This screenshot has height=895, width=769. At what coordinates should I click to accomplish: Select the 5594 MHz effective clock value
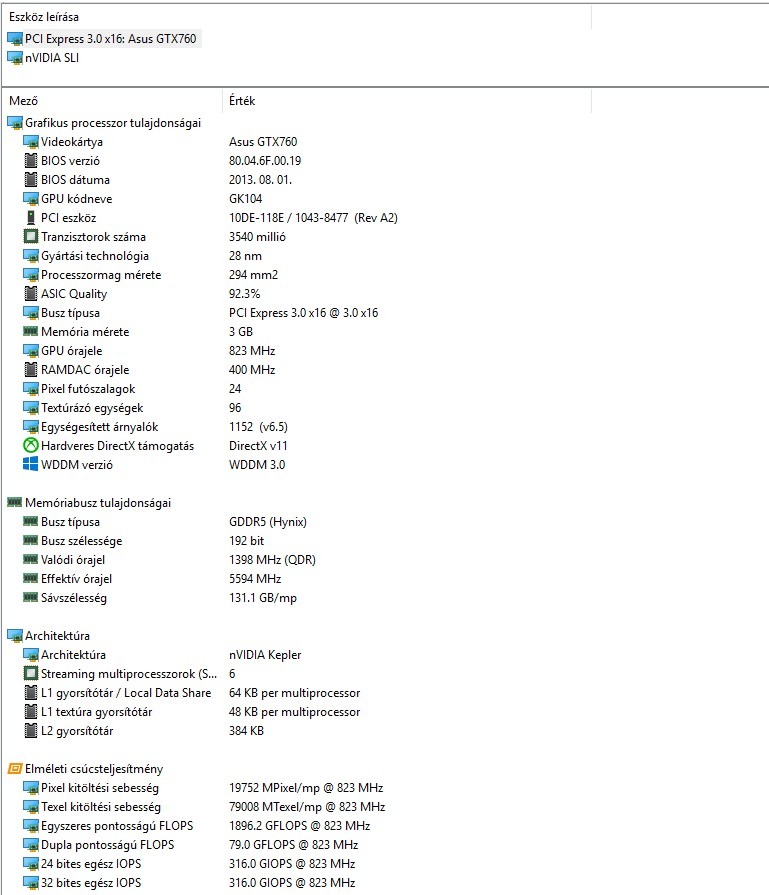click(255, 578)
